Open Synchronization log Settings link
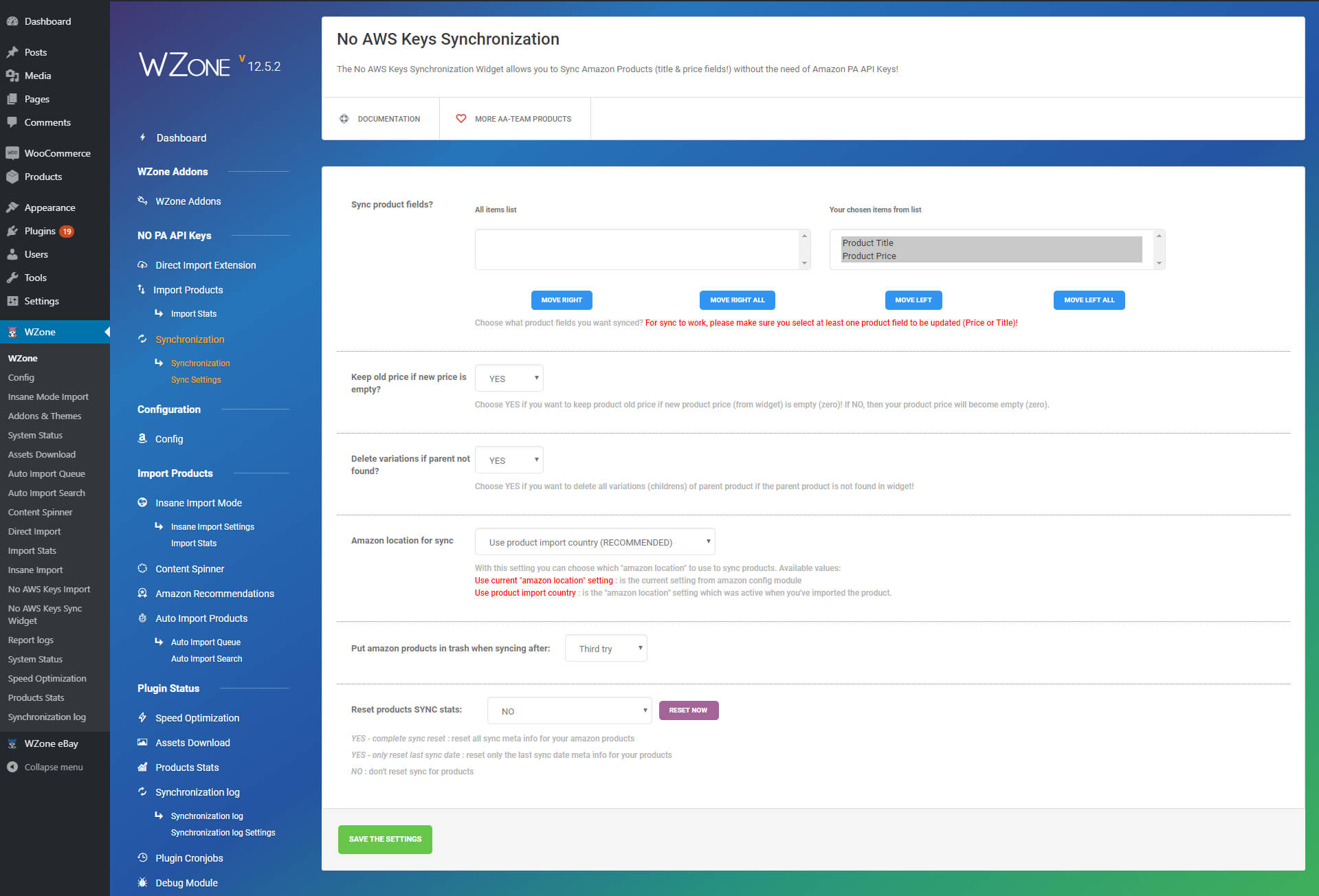 tap(223, 832)
